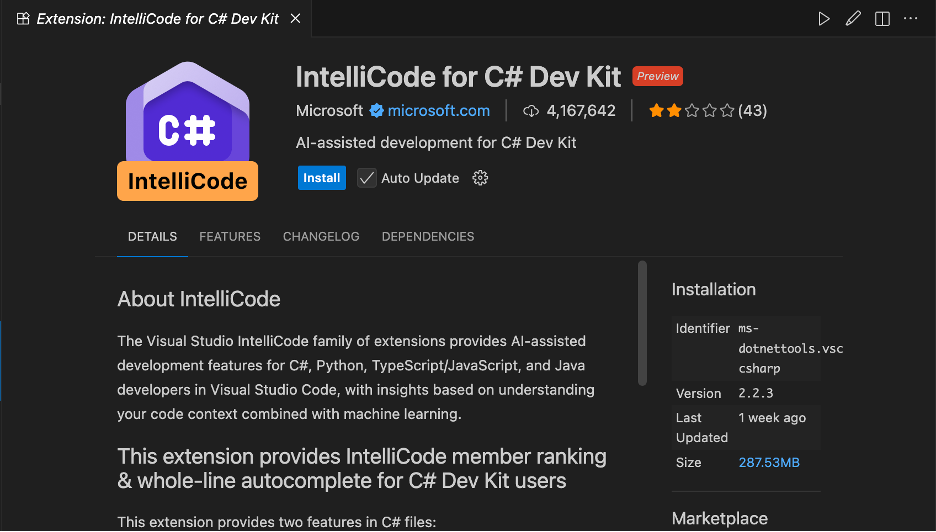Split the editor with the split icon

(882, 19)
